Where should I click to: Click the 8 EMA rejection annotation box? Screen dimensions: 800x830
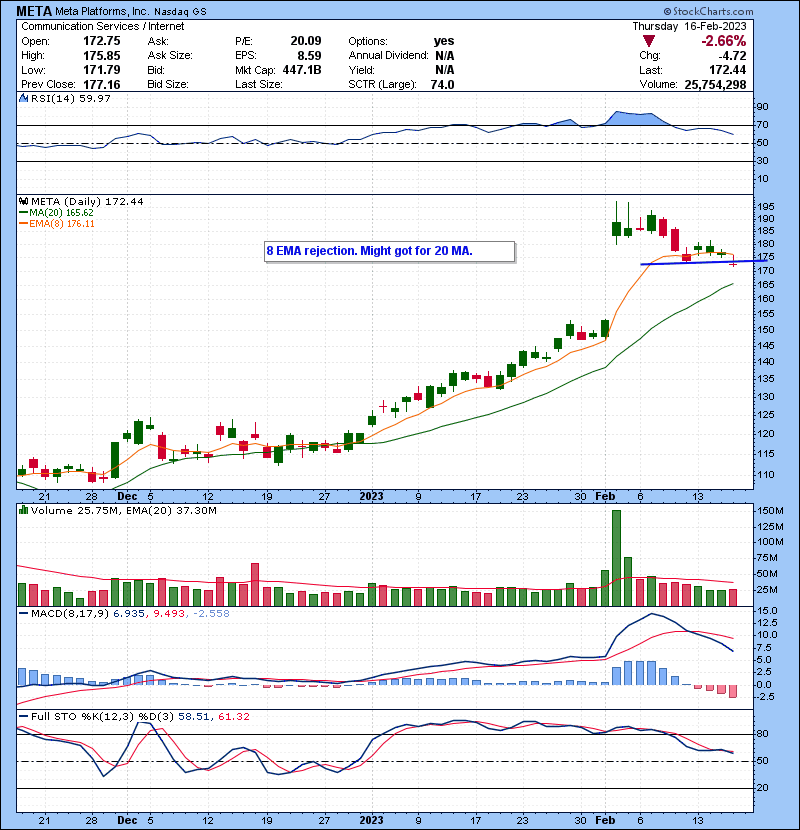click(389, 251)
